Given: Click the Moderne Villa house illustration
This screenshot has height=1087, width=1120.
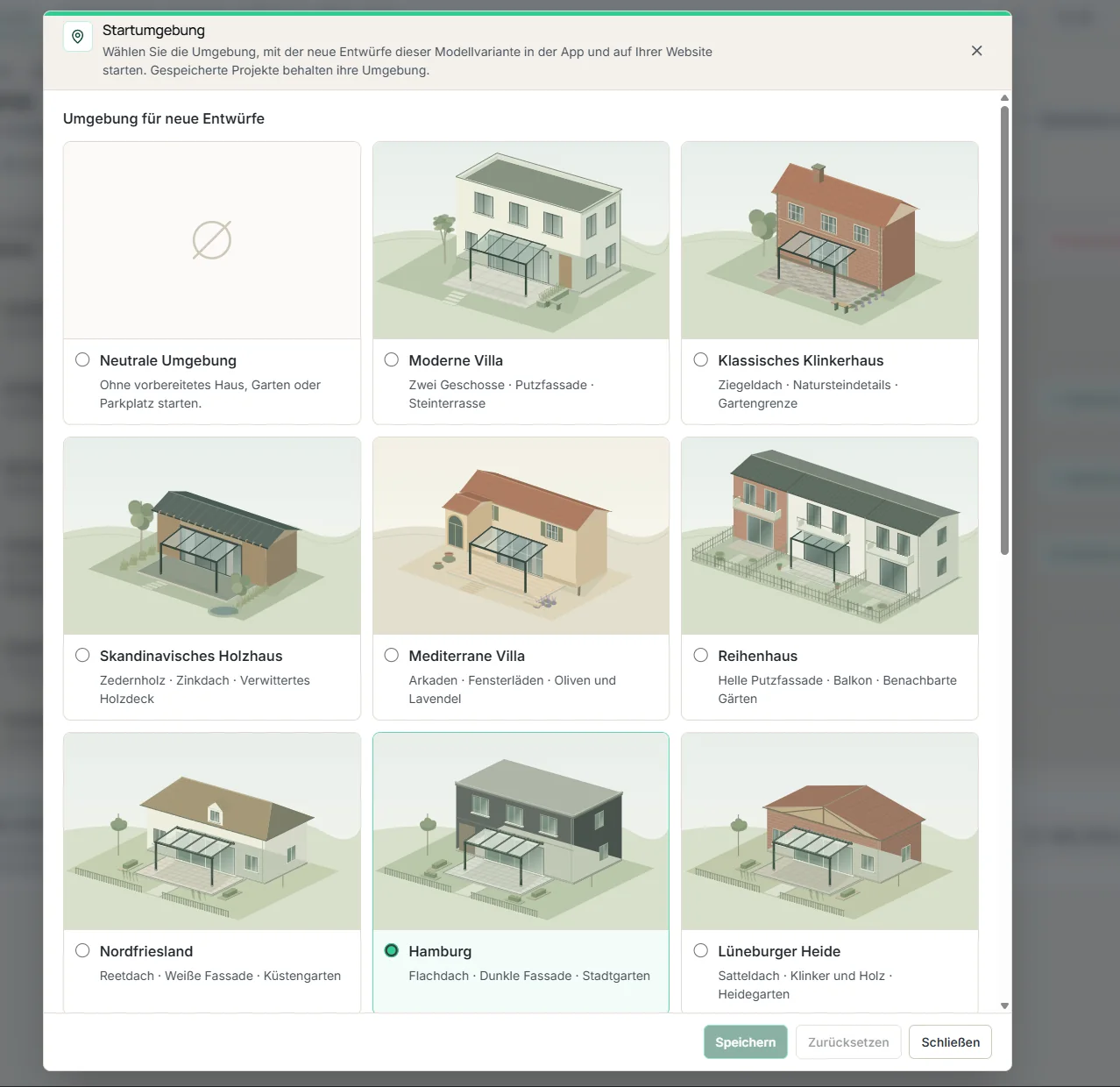Looking at the screenshot, I should [x=521, y=240].
